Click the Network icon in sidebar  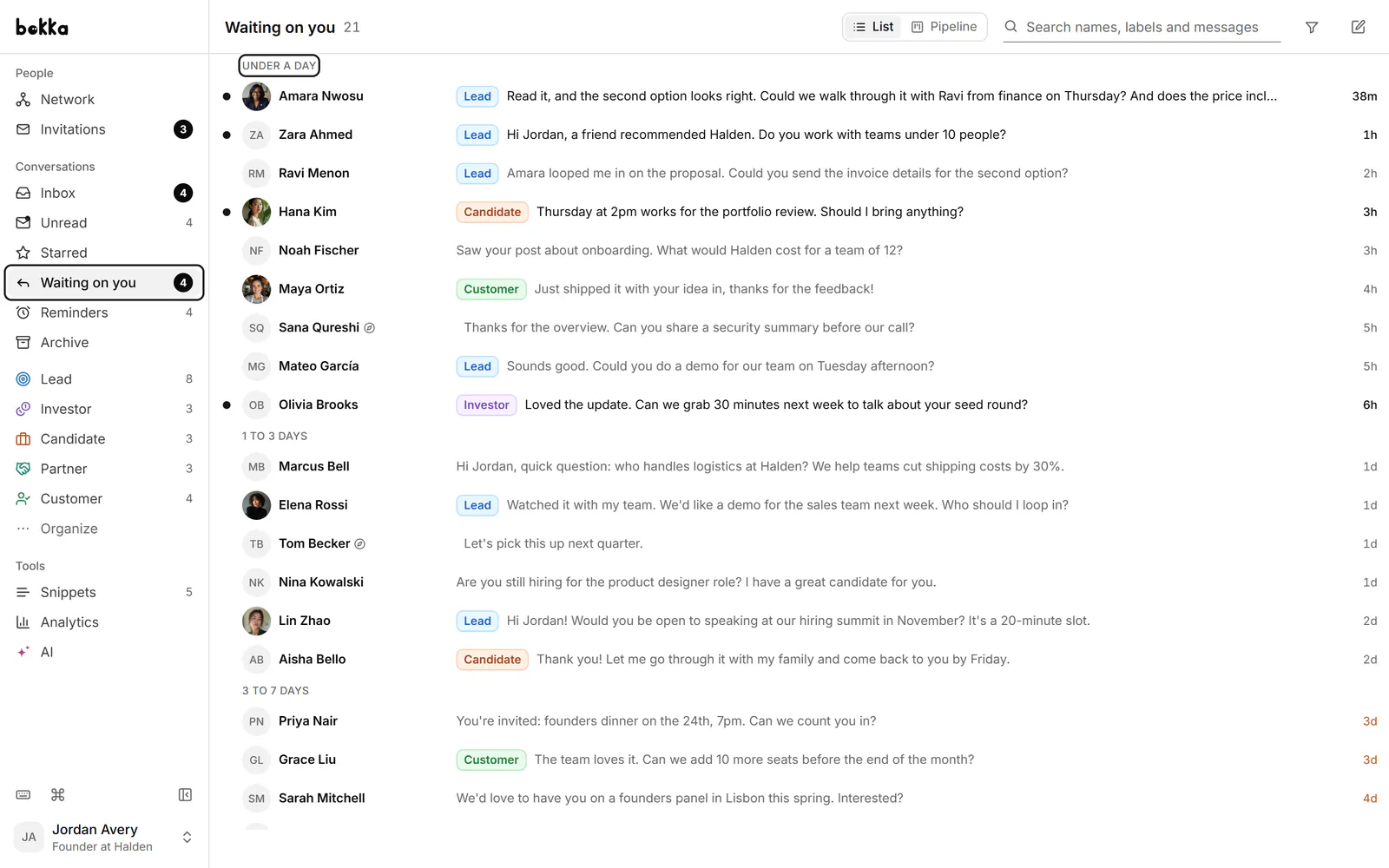pyautogui.click(x=23, y=100)
